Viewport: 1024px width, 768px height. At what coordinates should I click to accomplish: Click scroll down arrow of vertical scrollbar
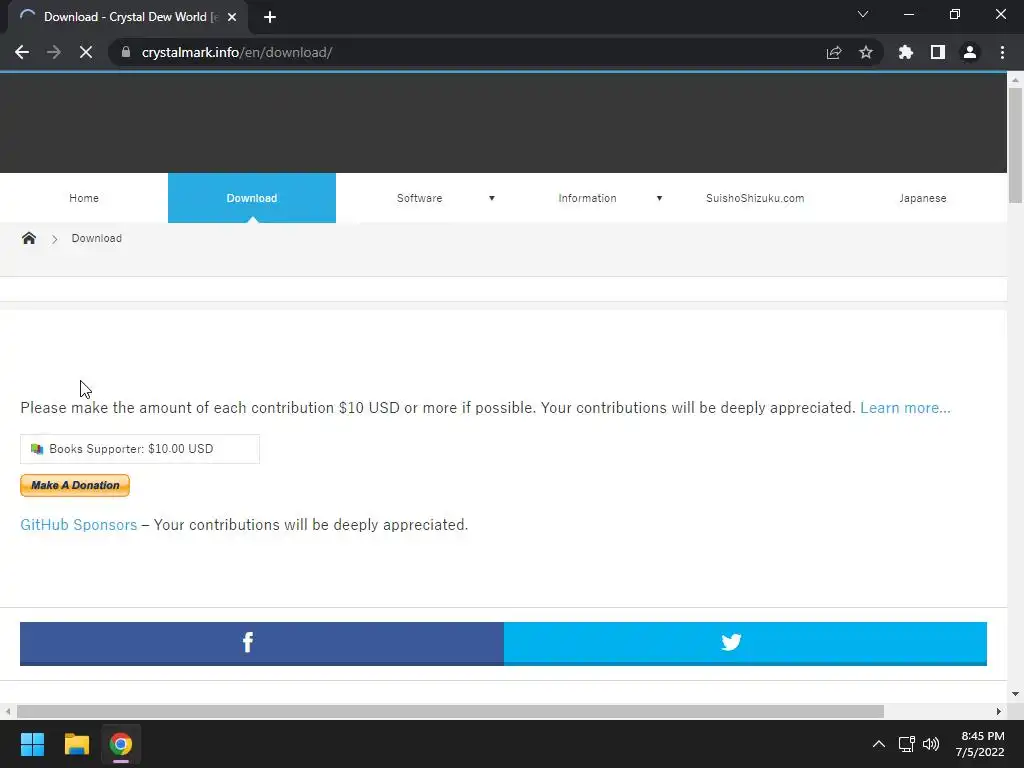point(1015,694)
